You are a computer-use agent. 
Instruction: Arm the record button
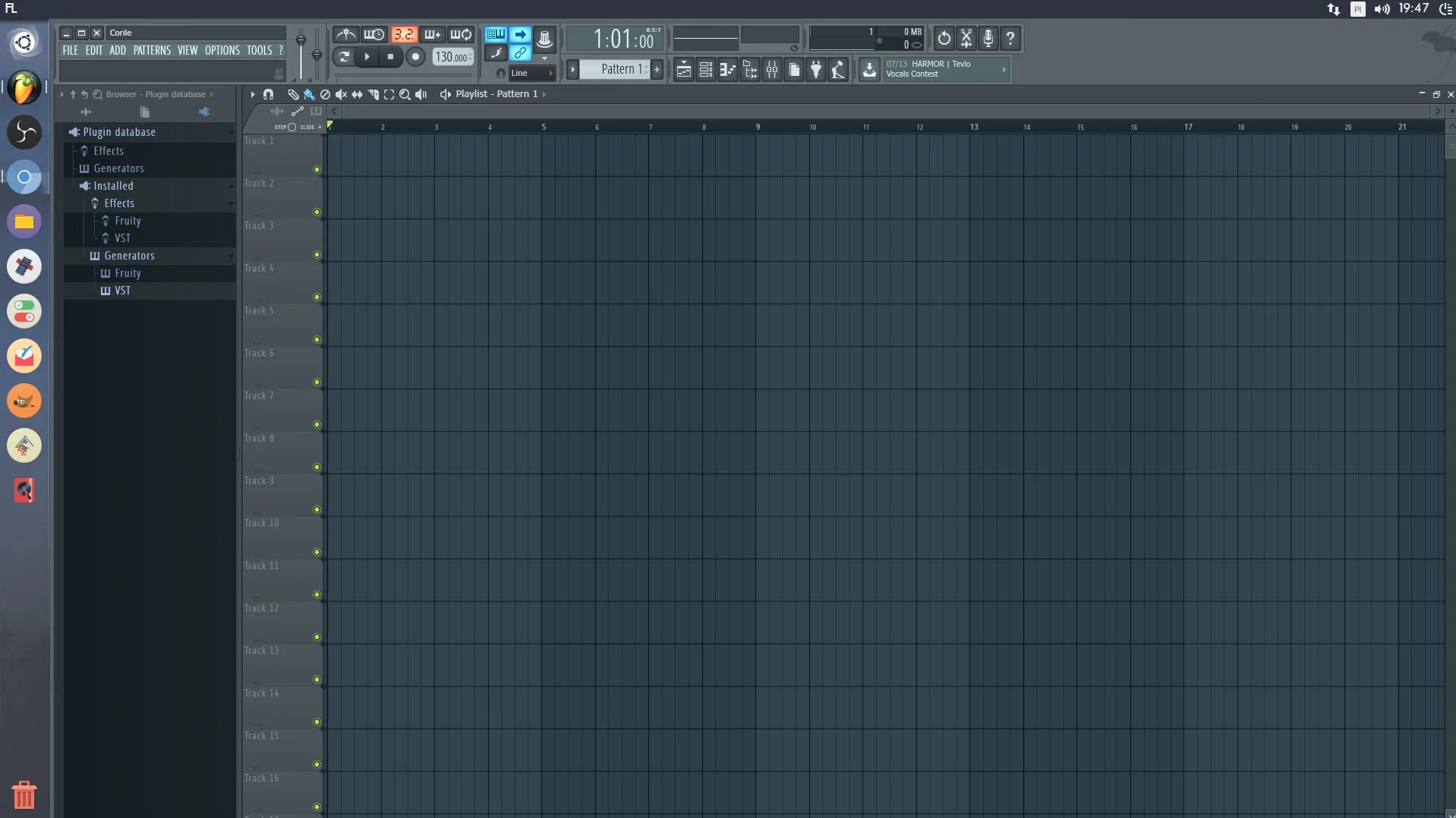click(414, 56)
